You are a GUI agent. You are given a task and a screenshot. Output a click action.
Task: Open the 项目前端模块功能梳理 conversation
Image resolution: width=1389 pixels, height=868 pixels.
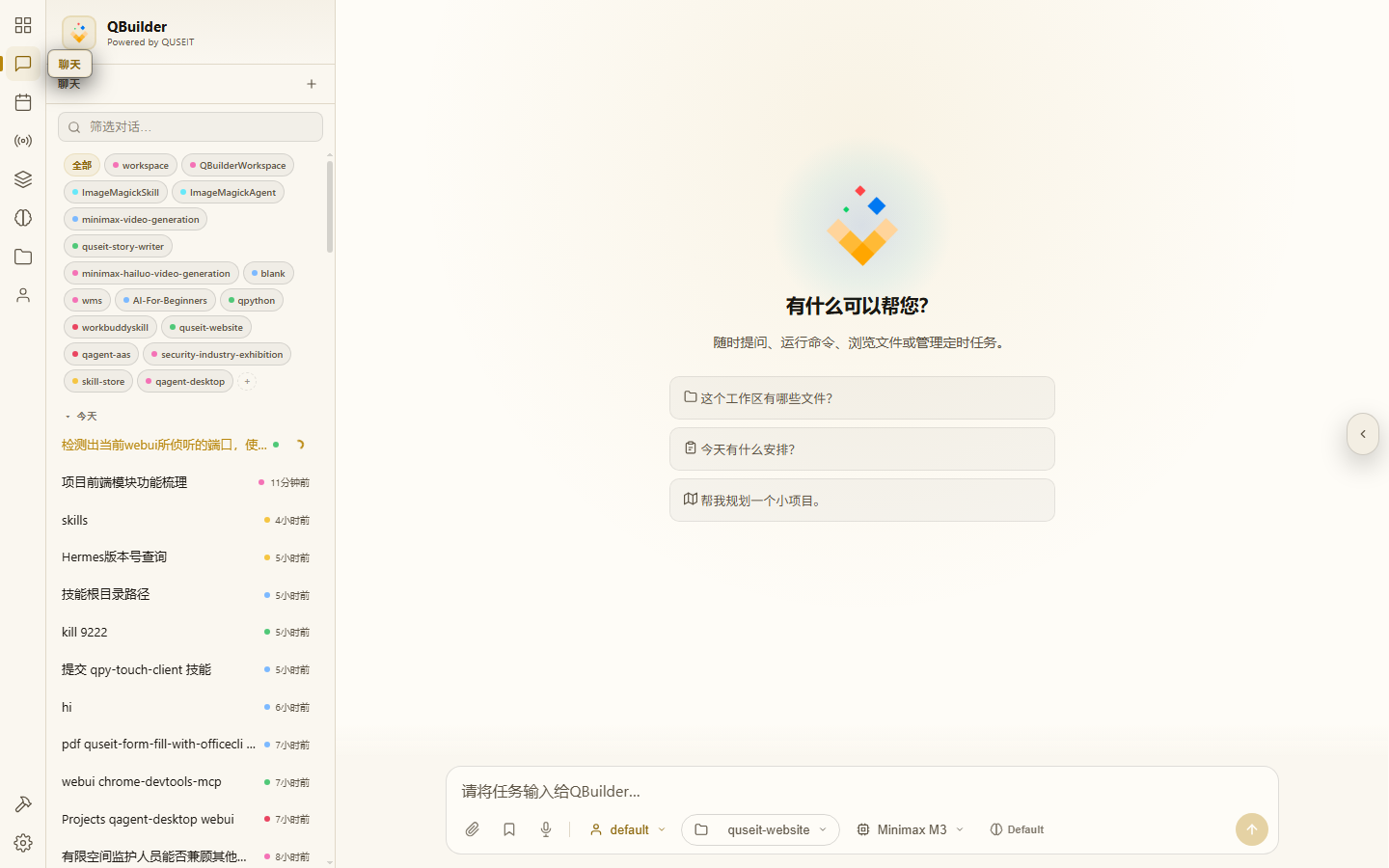185,482
